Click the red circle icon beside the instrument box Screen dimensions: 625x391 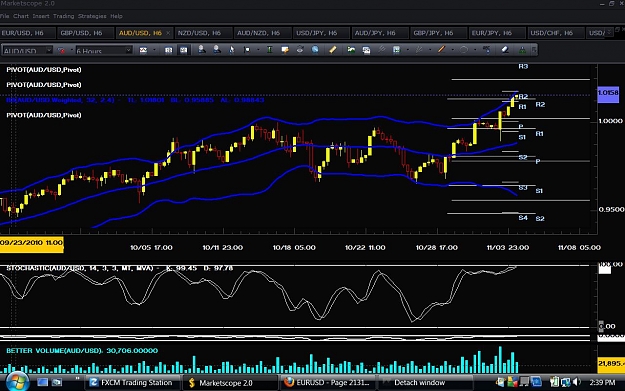point(61,50)
